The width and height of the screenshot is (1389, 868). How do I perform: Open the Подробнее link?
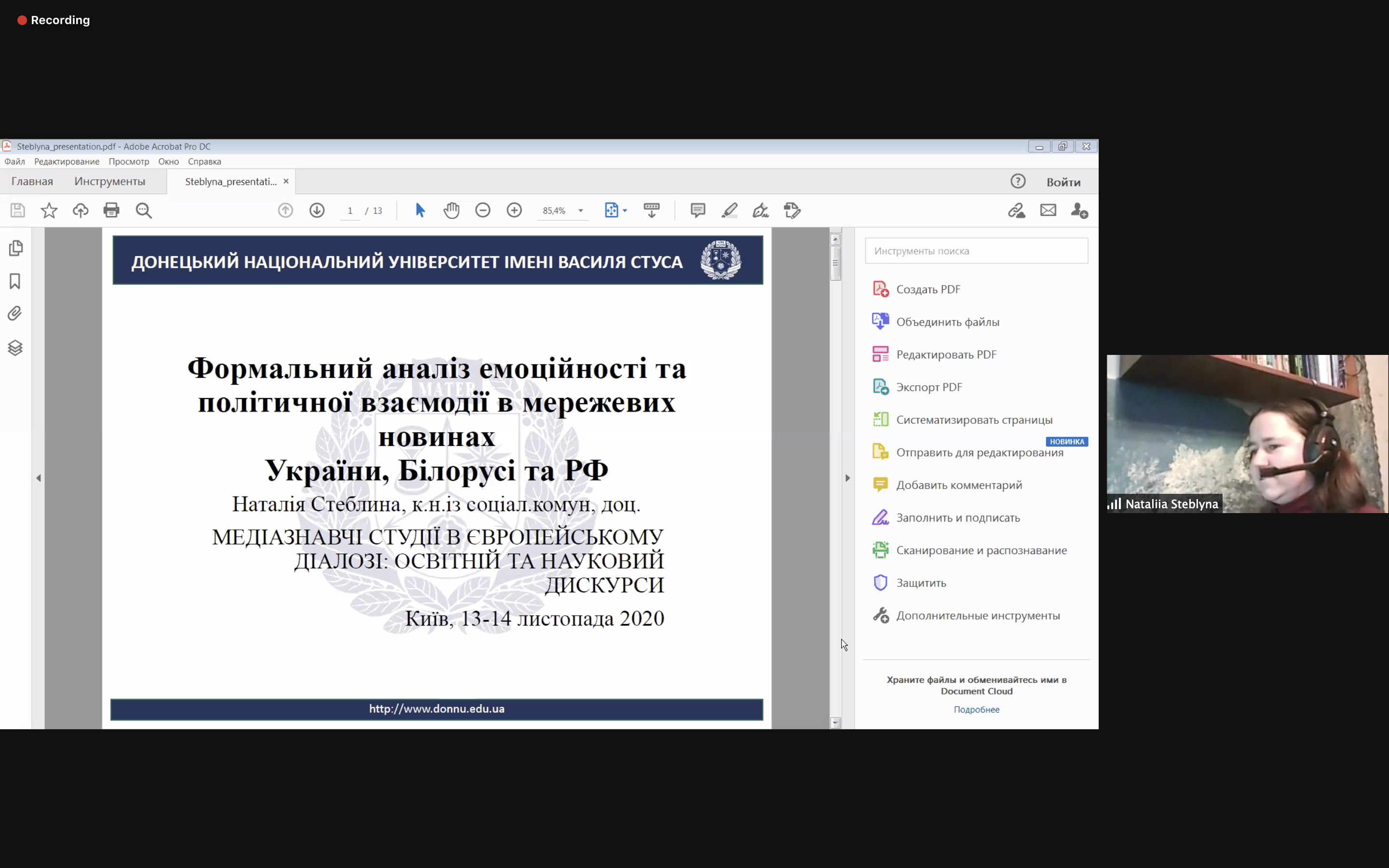[x=976, y=709]
